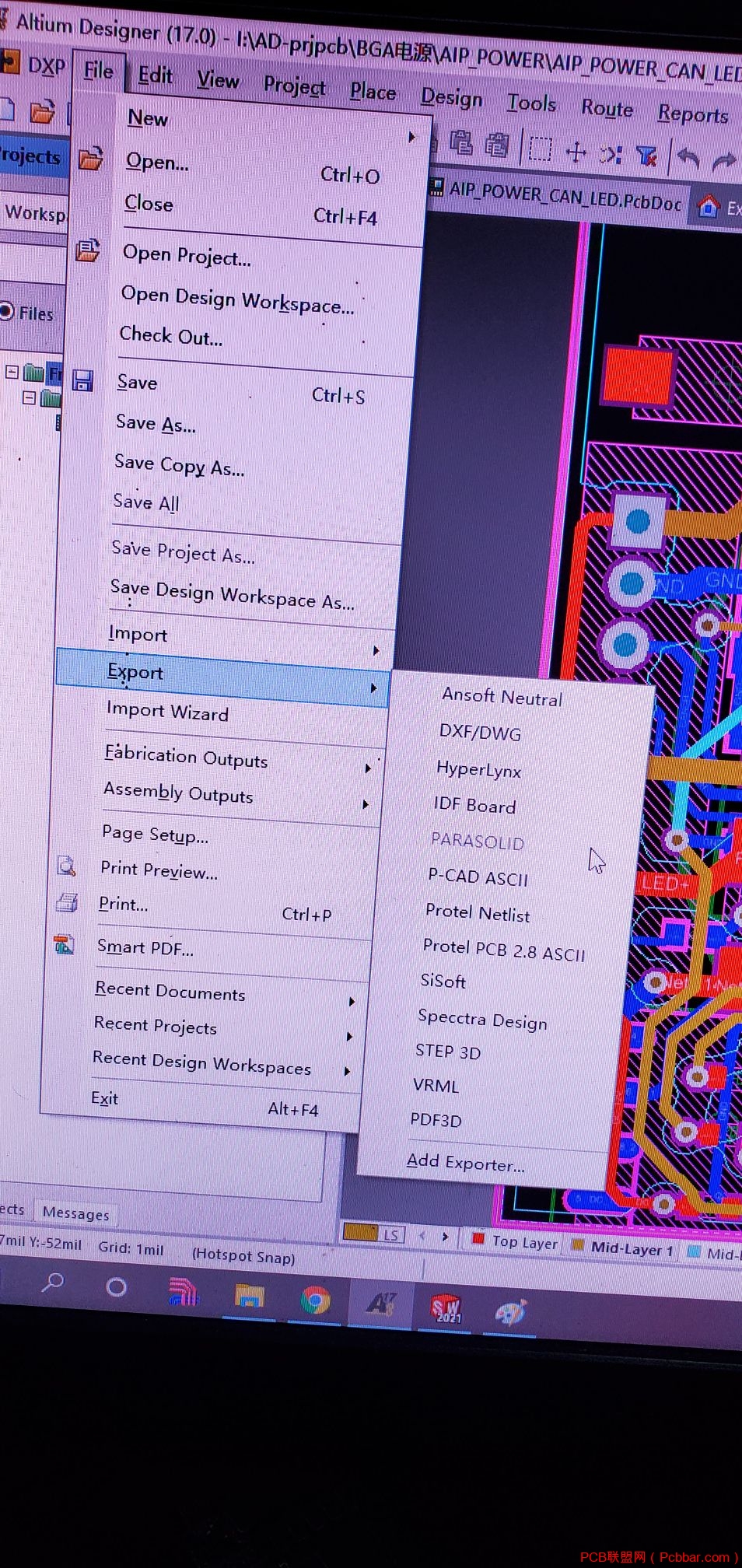Choose DXF/DWG export option
Viewport: 742px width, 1568px height.
tap(480, 732)
